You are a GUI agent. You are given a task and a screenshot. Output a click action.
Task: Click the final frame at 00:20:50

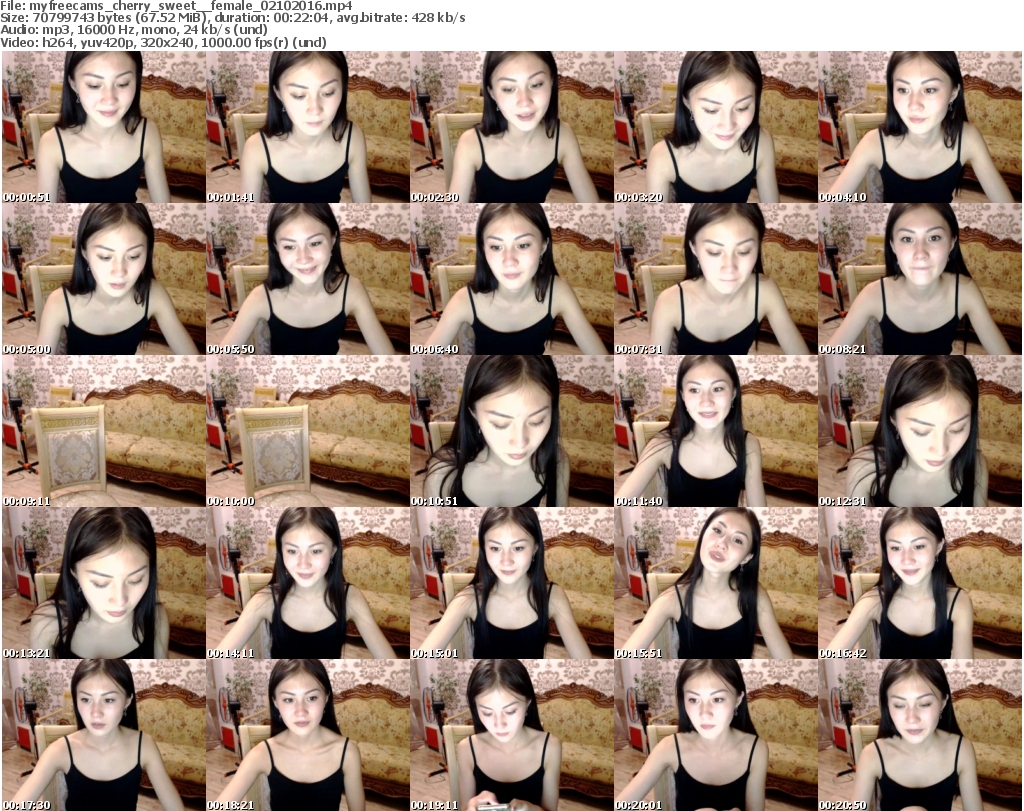pos(919,735)
